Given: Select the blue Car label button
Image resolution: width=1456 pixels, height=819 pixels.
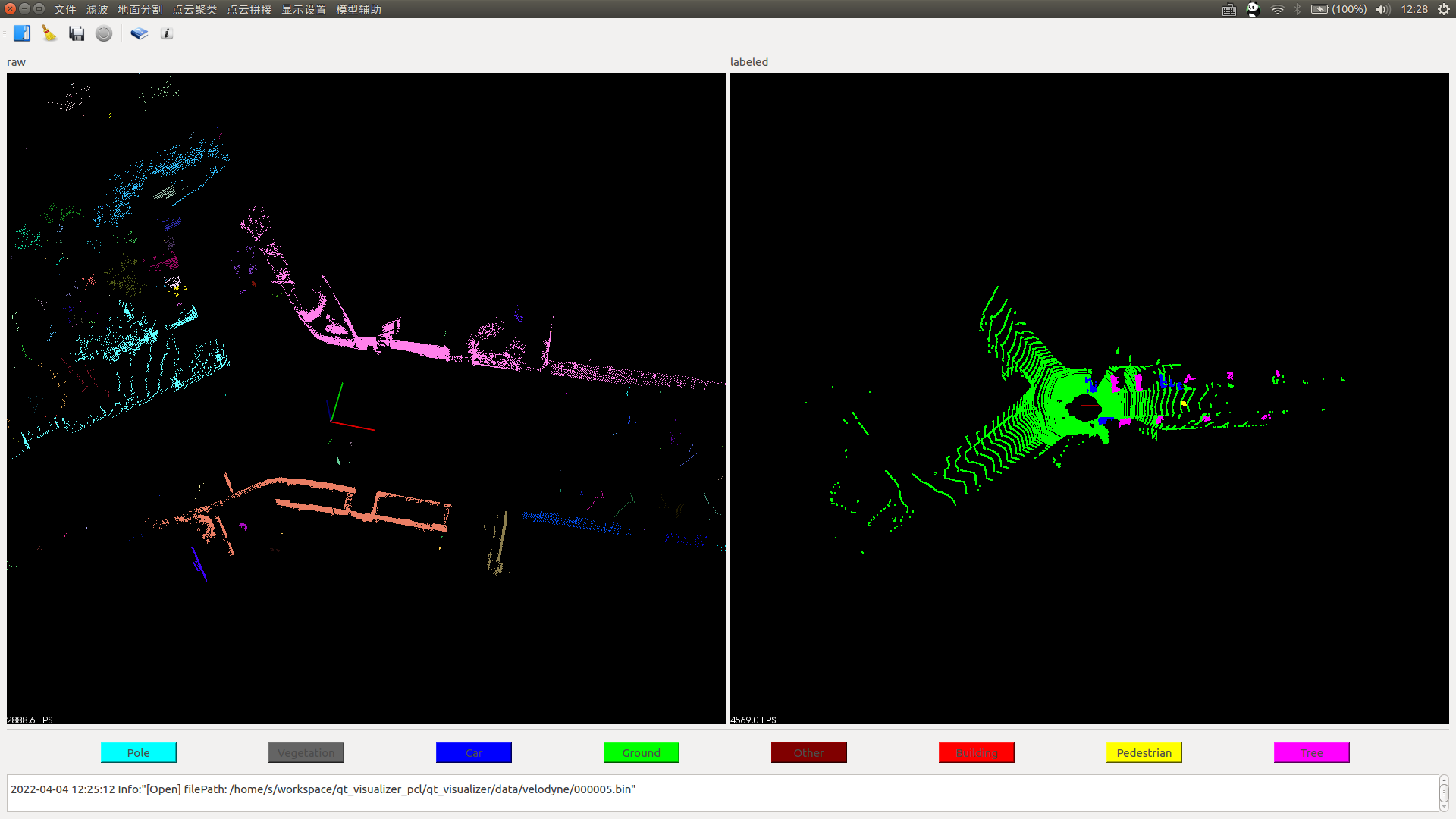Looking at the screenshot, I should pyautogui.click(x=474, y=752).
